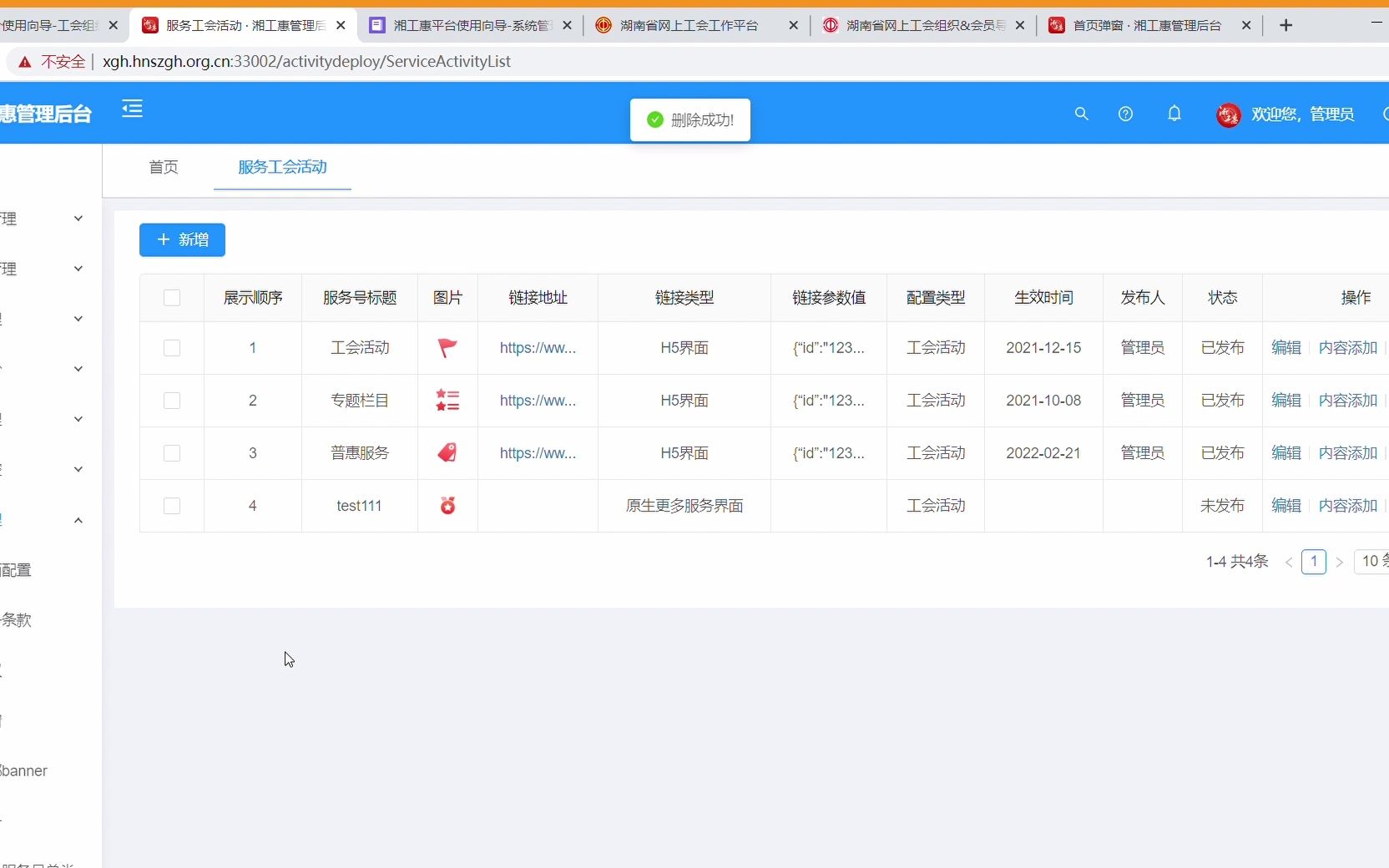Switch to the 首页 page tab
This screenshot has width=1389, height=868.
tap(164, 167)
